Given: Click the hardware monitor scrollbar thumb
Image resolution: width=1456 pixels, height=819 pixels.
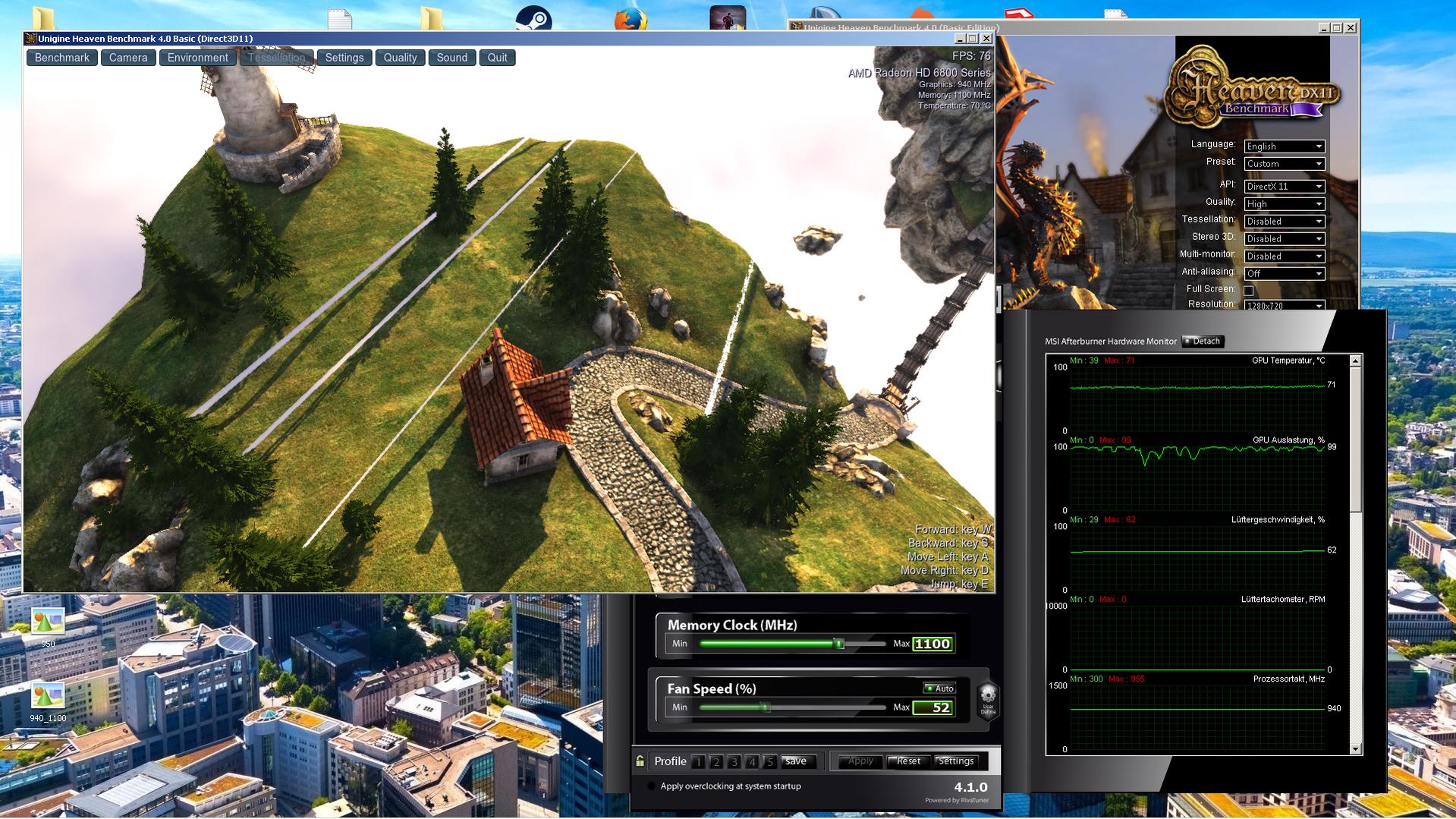Looking at the screenshot, I should (x=1356, y=439).
